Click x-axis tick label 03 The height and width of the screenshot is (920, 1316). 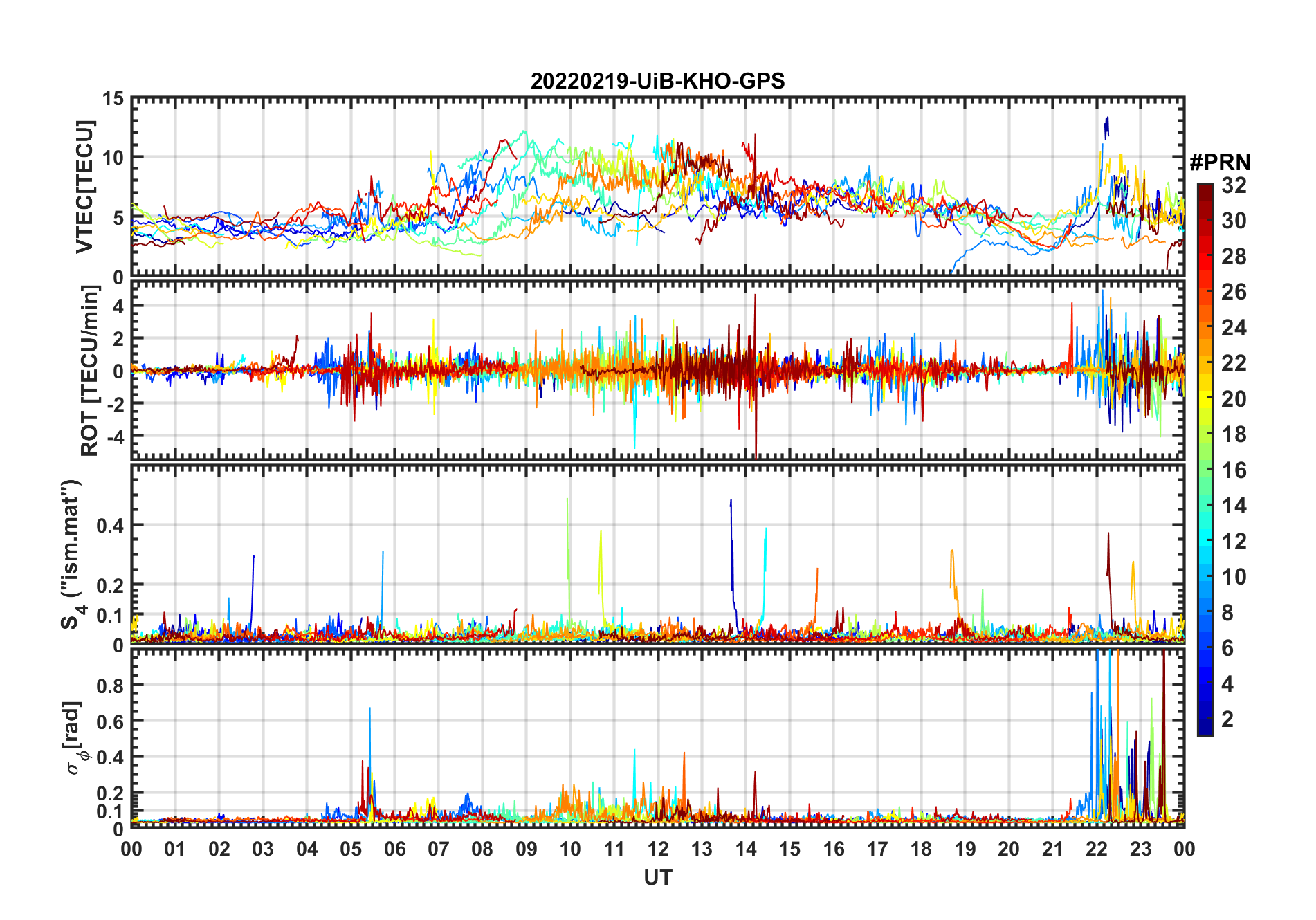tap(263, 849)
